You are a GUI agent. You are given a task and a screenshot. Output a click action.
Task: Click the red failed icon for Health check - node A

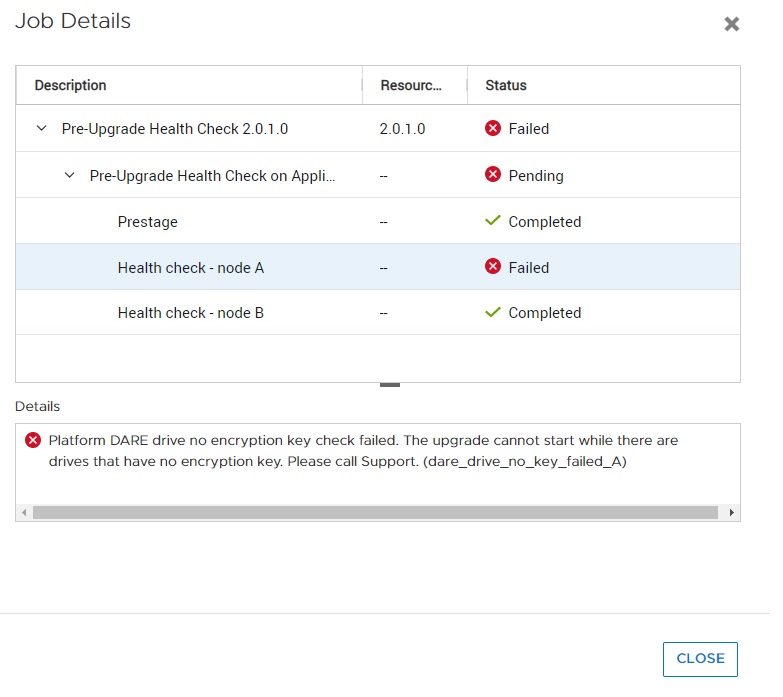click(492, 267)
